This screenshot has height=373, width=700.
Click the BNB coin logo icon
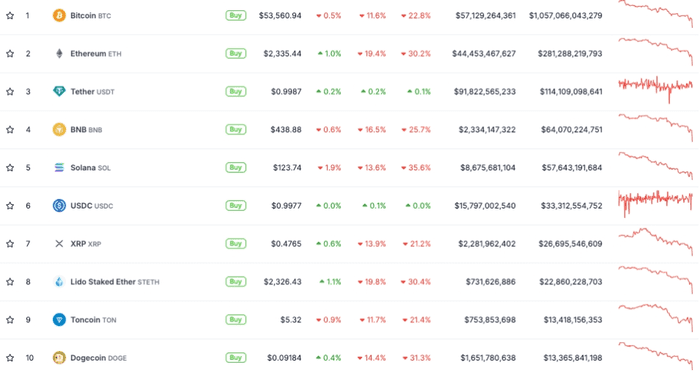pos(59,129)
